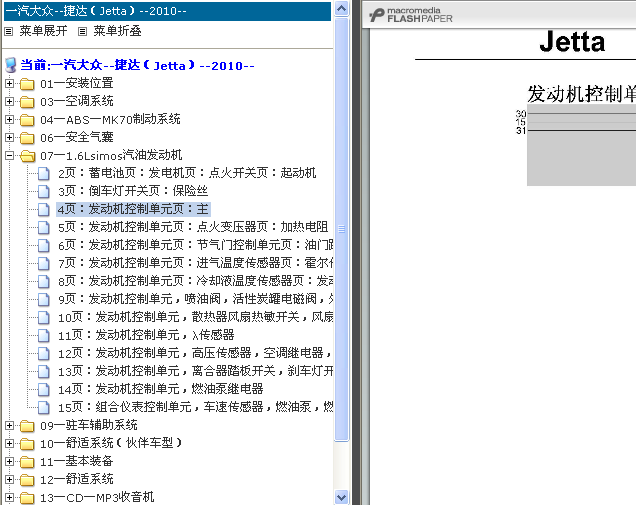This screenshot has height=505, width=636.
Task: Click the tree panel scroll down arrow
Action: tap(342, 497)
